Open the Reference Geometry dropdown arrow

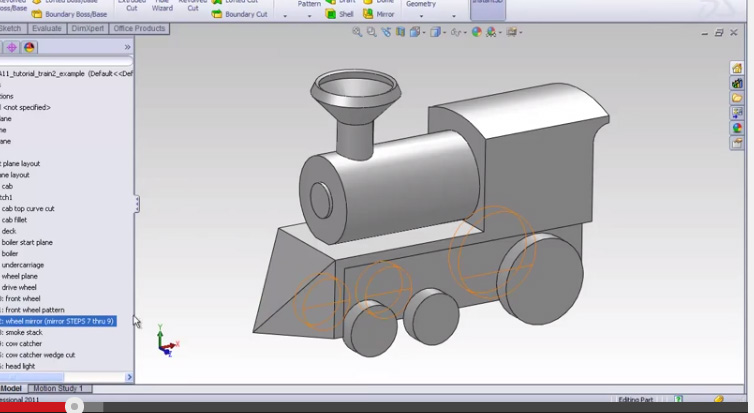422,16
